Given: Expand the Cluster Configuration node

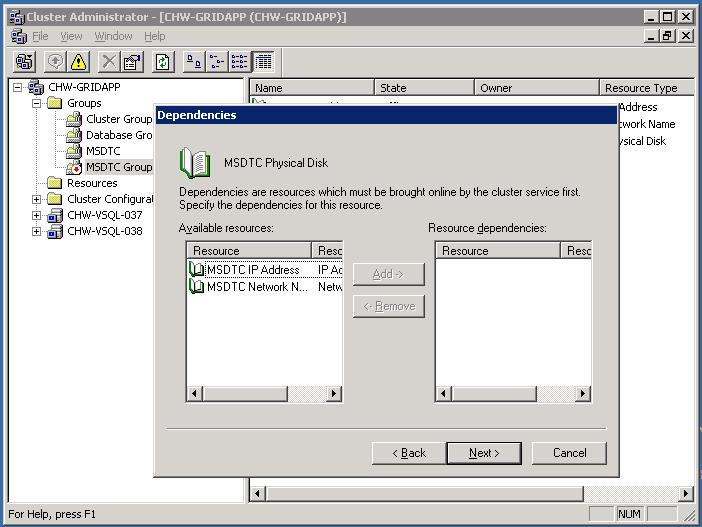Looking at the screenshot, I should coord(37,199).
